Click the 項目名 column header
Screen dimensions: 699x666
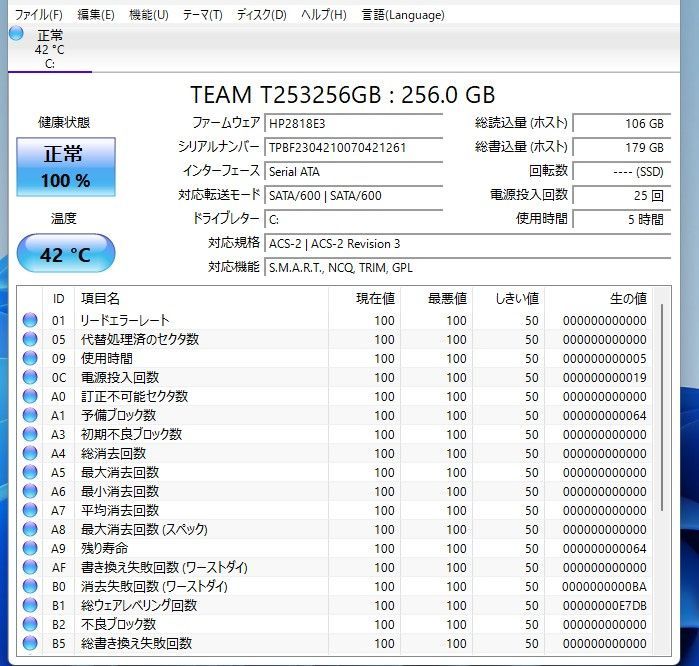click(x=201, y=299)
